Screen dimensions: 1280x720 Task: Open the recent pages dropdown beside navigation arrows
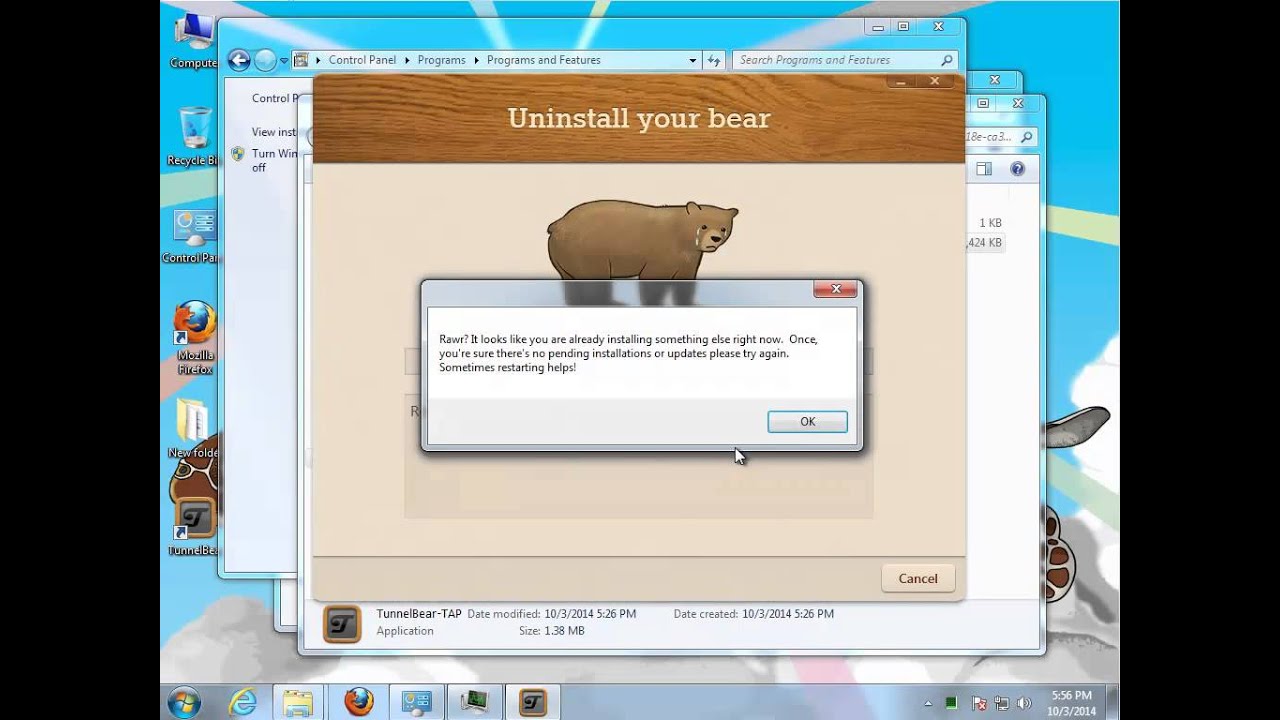pos(284,61)
